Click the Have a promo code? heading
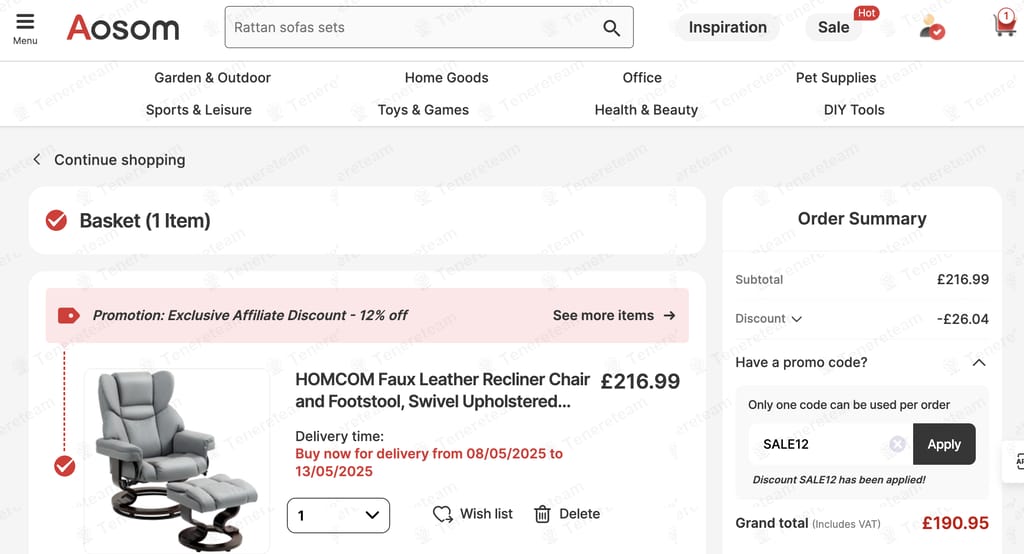 [x=801, y=363]
